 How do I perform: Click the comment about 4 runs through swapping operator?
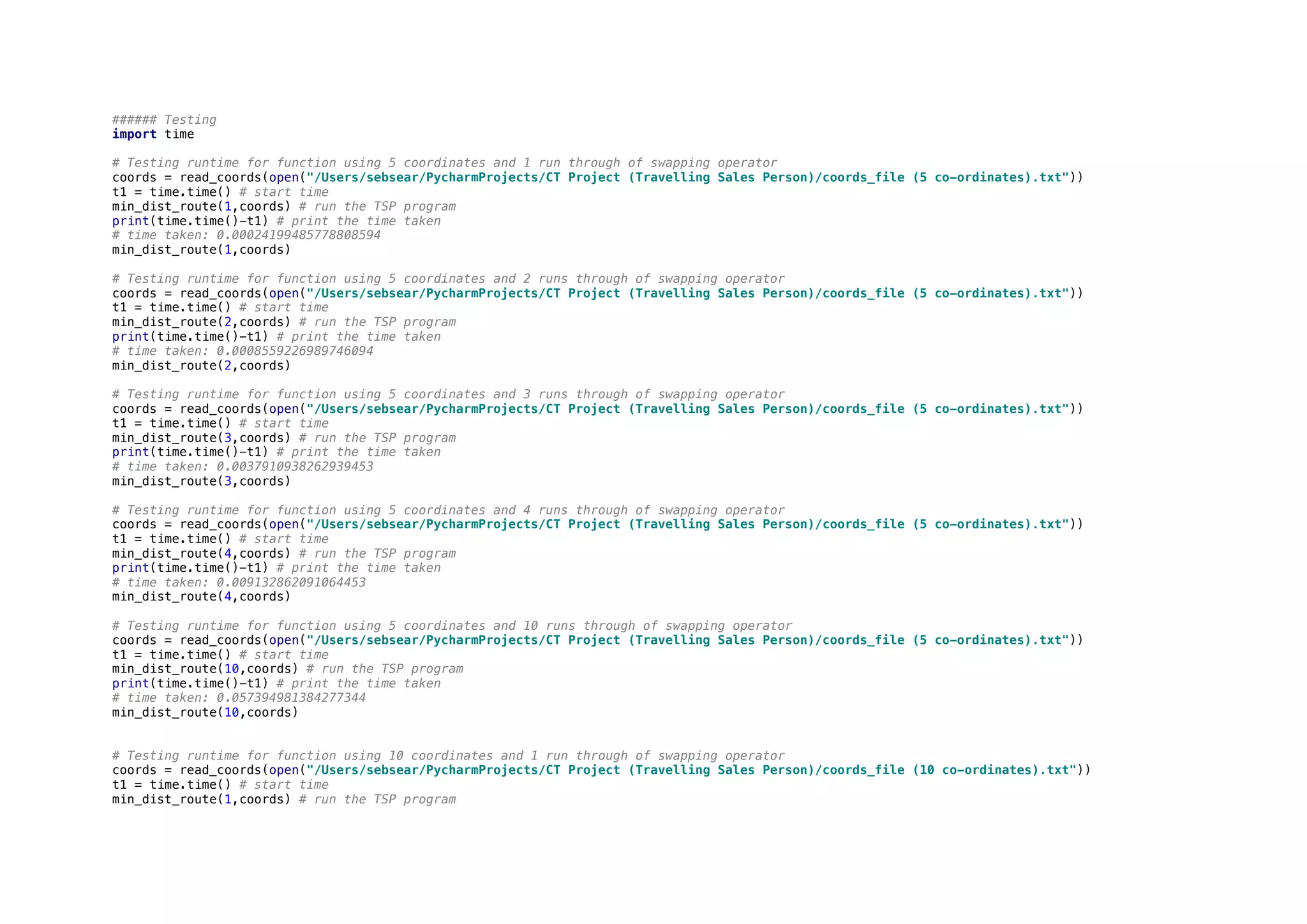pyautogui.click(x=448, y=510)
